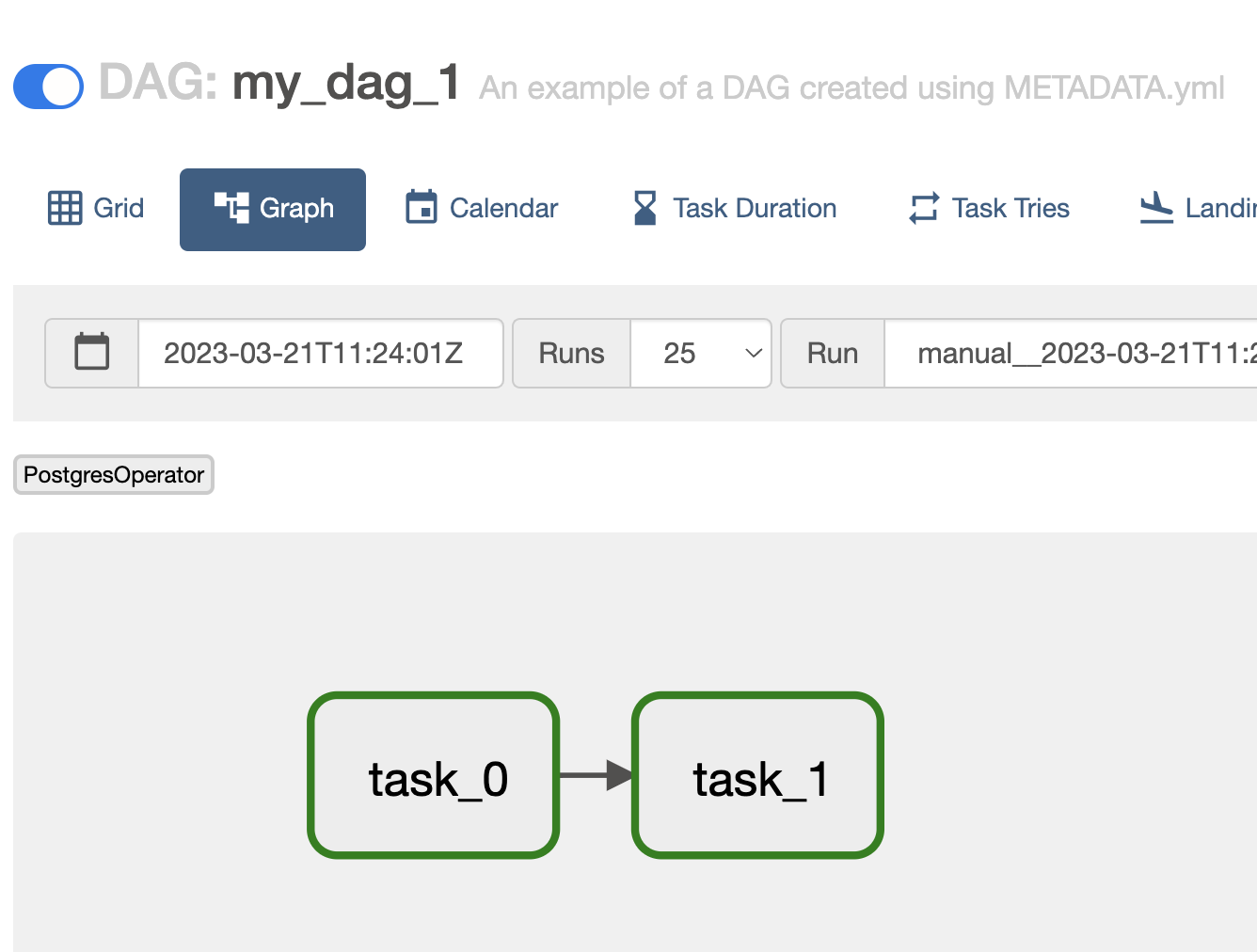Click the PostgresOperator legend button
The height and width of the screenshot is (952, 1257).
pos(114,475)
